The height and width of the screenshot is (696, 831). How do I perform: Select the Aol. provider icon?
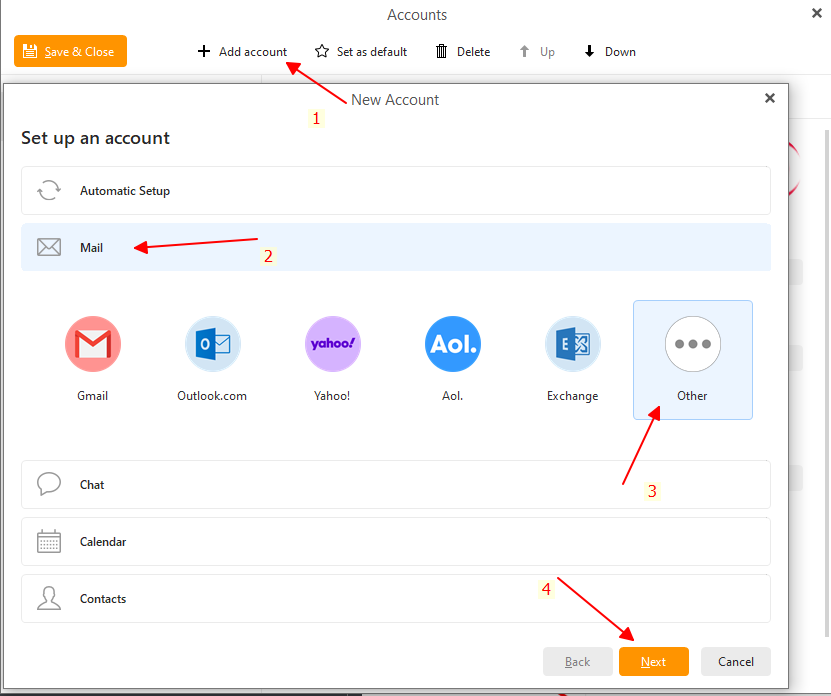[x=452, y=344]
